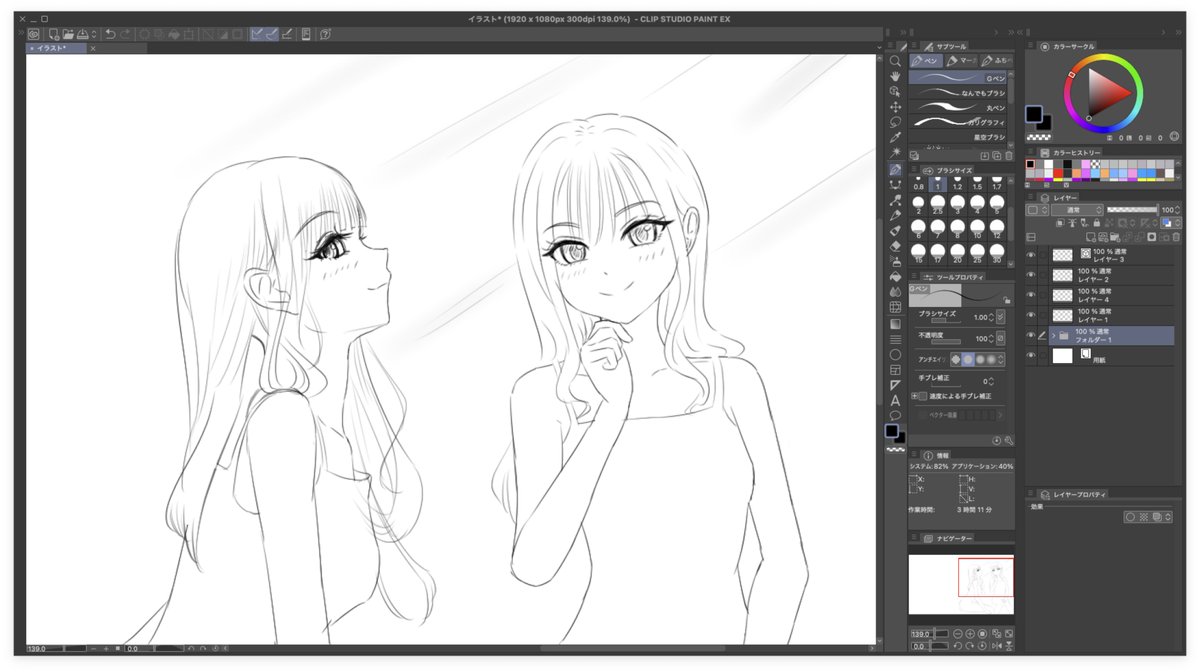Open Clip Studio launcher icon
Image resolution: width=1200 pixels, height=672 pixels.
pos(33,34)
